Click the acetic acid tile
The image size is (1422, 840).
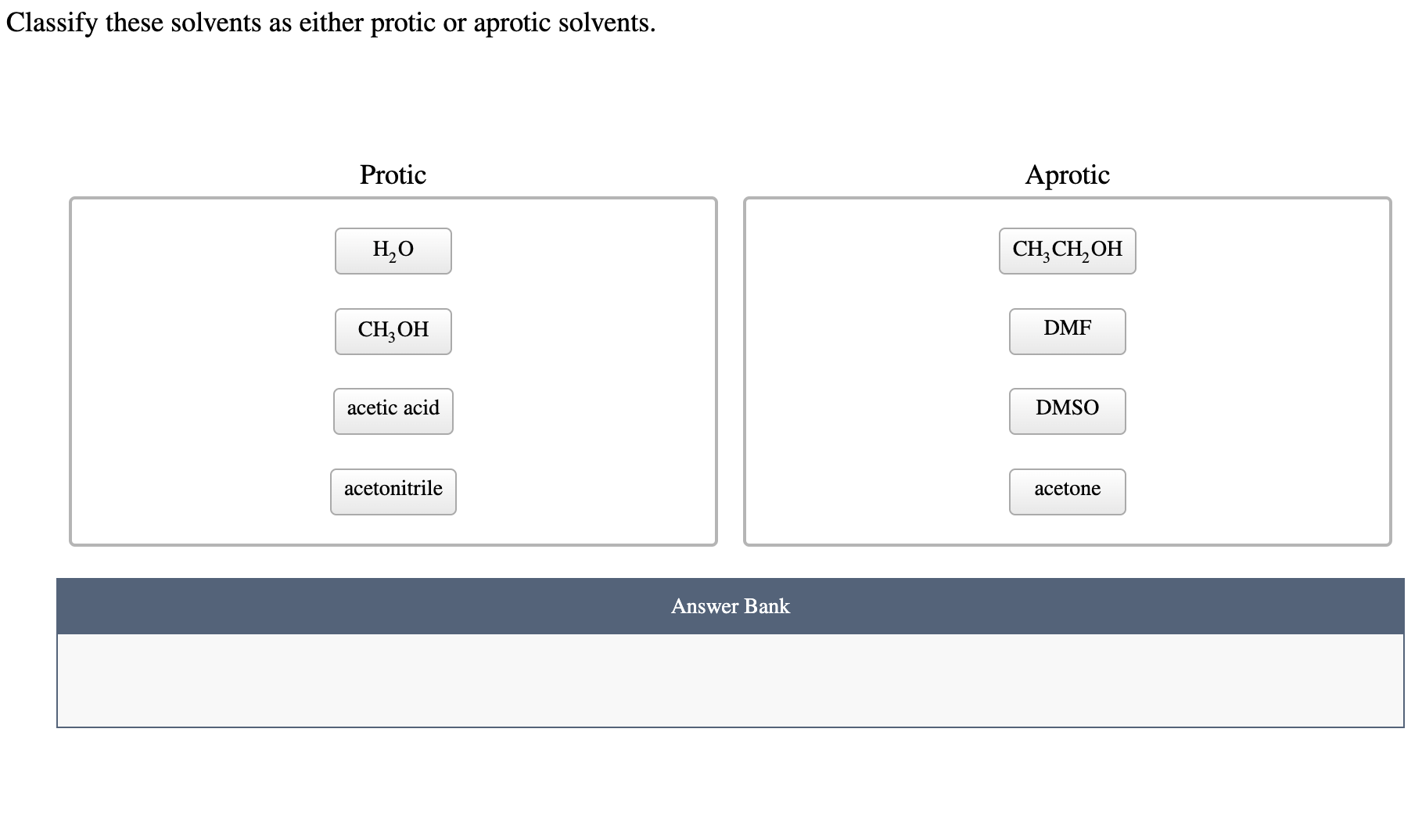click(393, 411)
